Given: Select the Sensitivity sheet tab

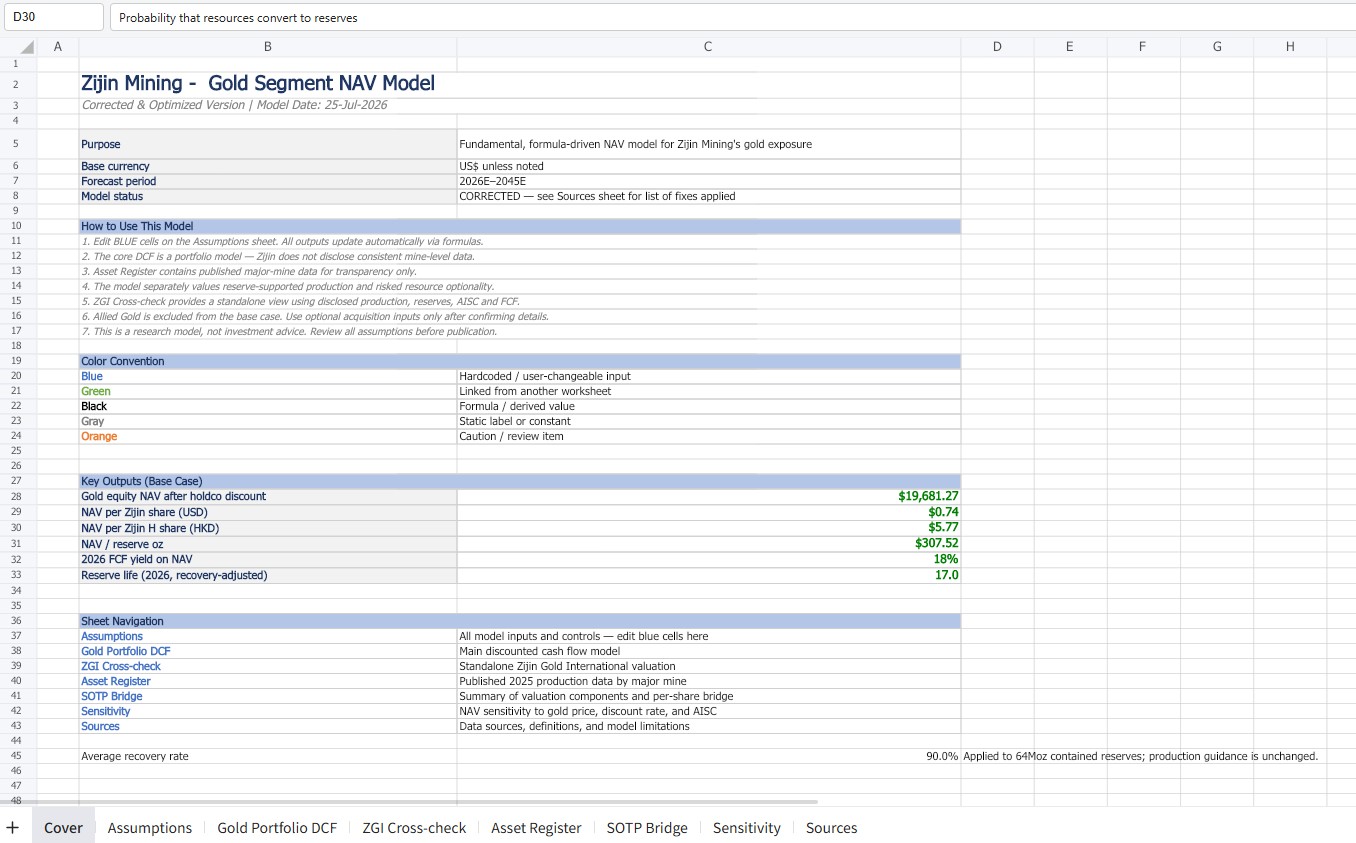Looking at the screenshot, I should [747, 827].
